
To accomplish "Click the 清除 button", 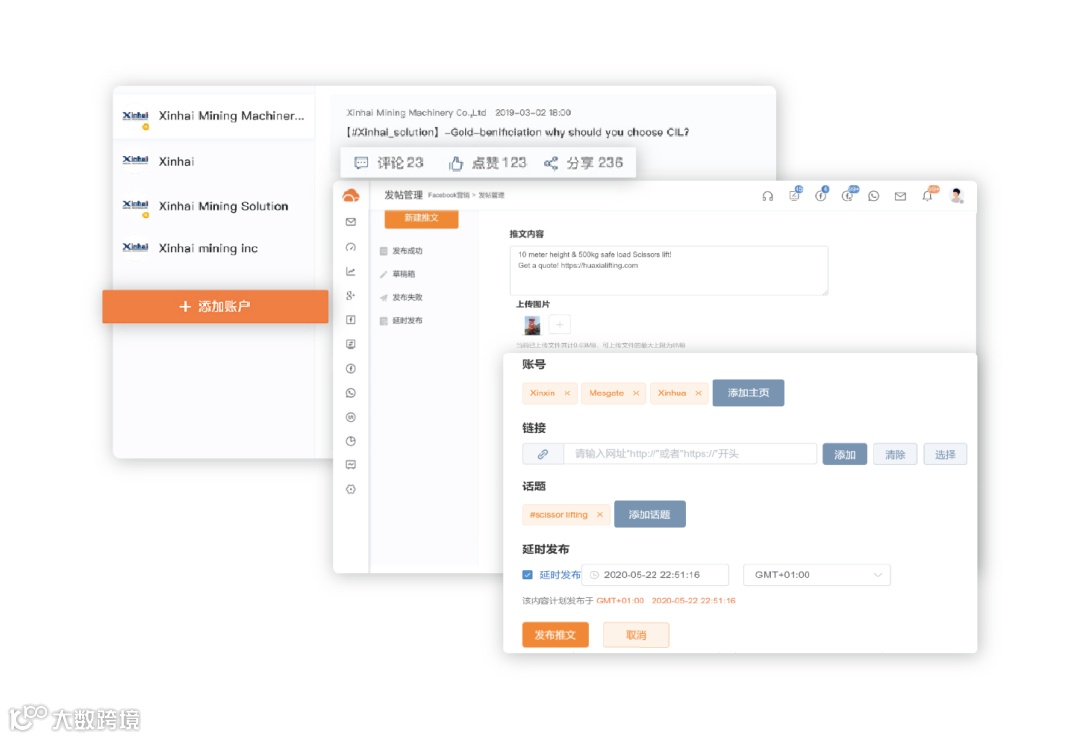I will 895,455.
